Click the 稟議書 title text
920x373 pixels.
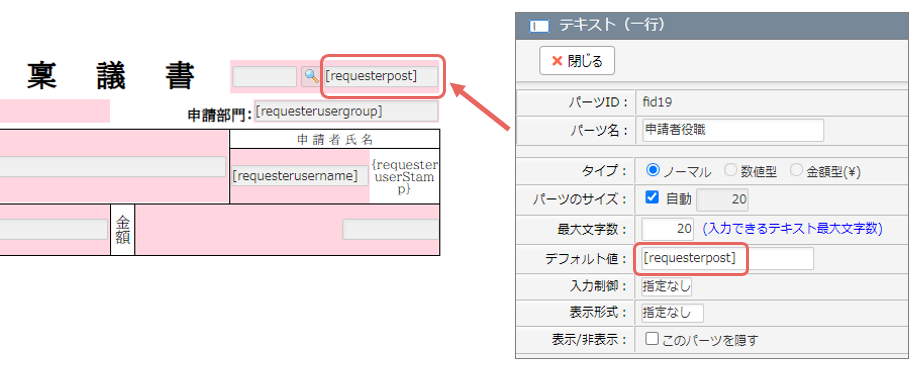click(x=111, y=76)
